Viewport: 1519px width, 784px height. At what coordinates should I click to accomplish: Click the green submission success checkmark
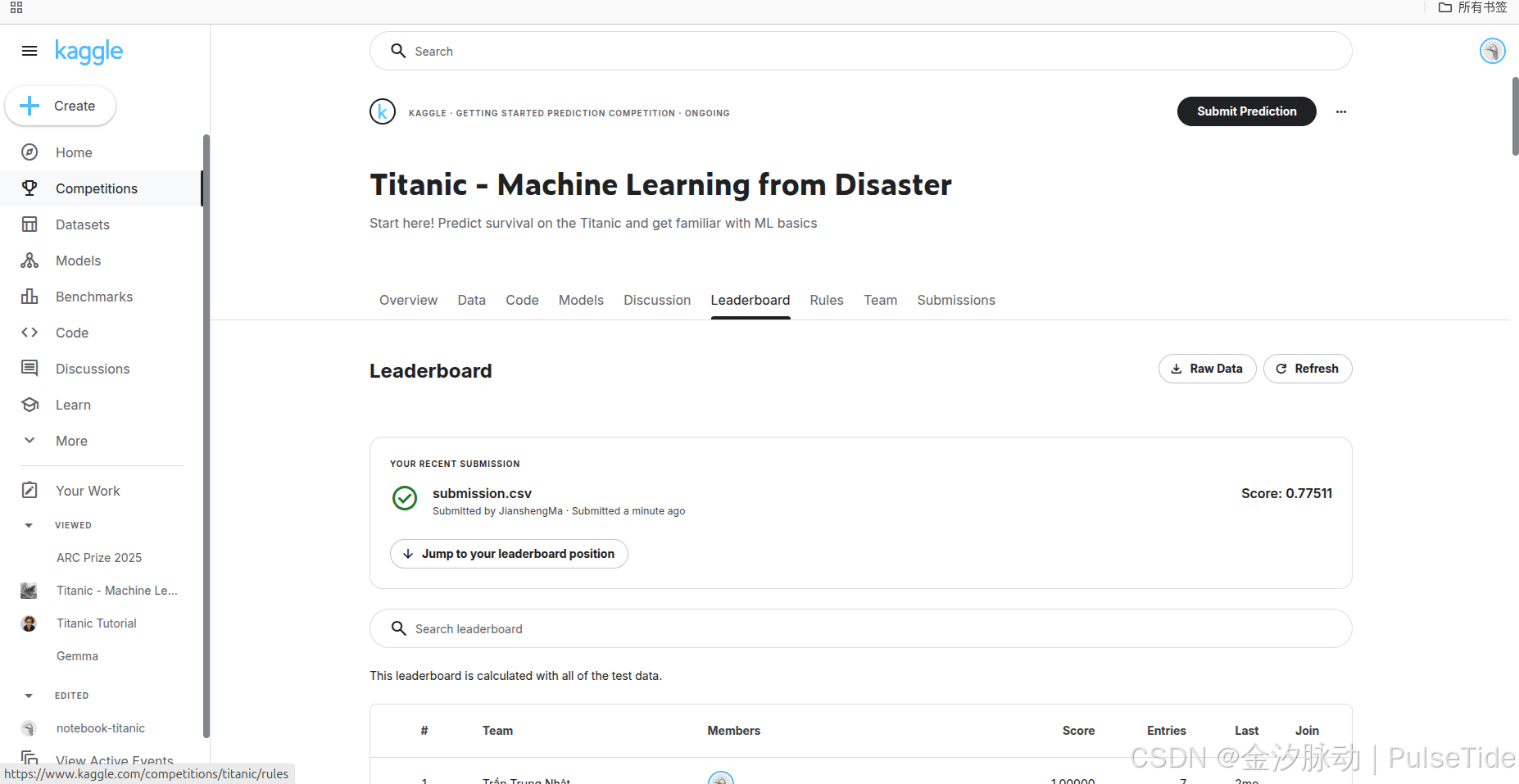[405, 498]
